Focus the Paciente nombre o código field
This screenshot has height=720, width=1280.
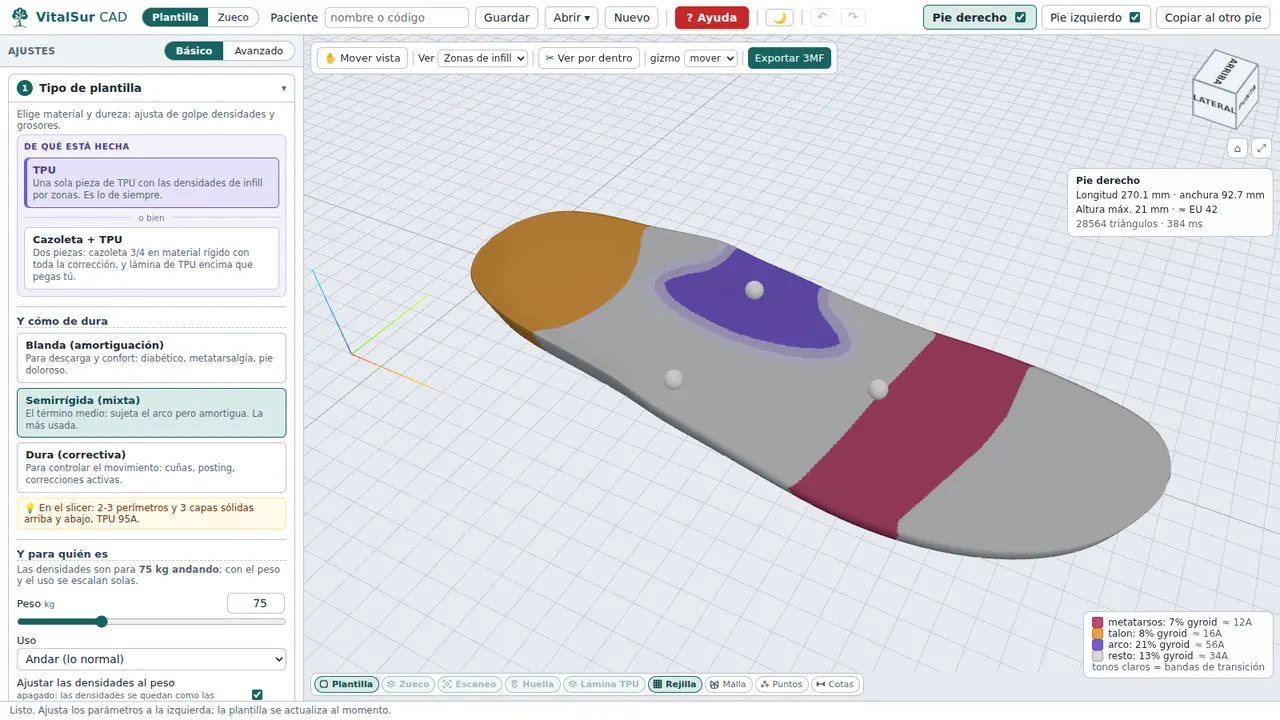397,17
